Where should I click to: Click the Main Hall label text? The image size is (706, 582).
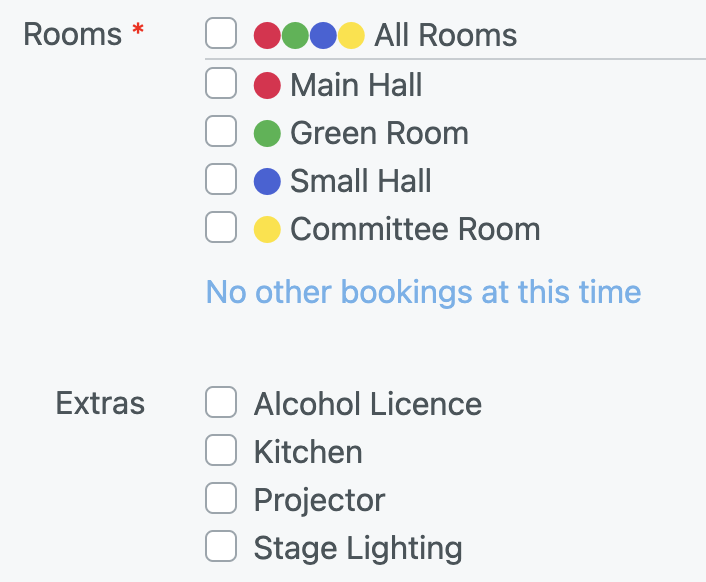pos(356,85)
